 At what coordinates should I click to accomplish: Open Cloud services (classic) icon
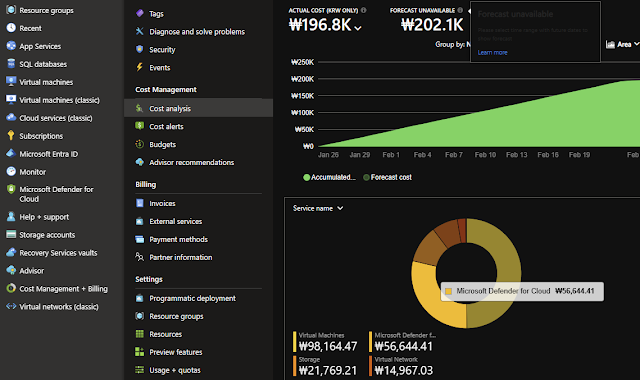pyautogui.click(x=11, y=118)
